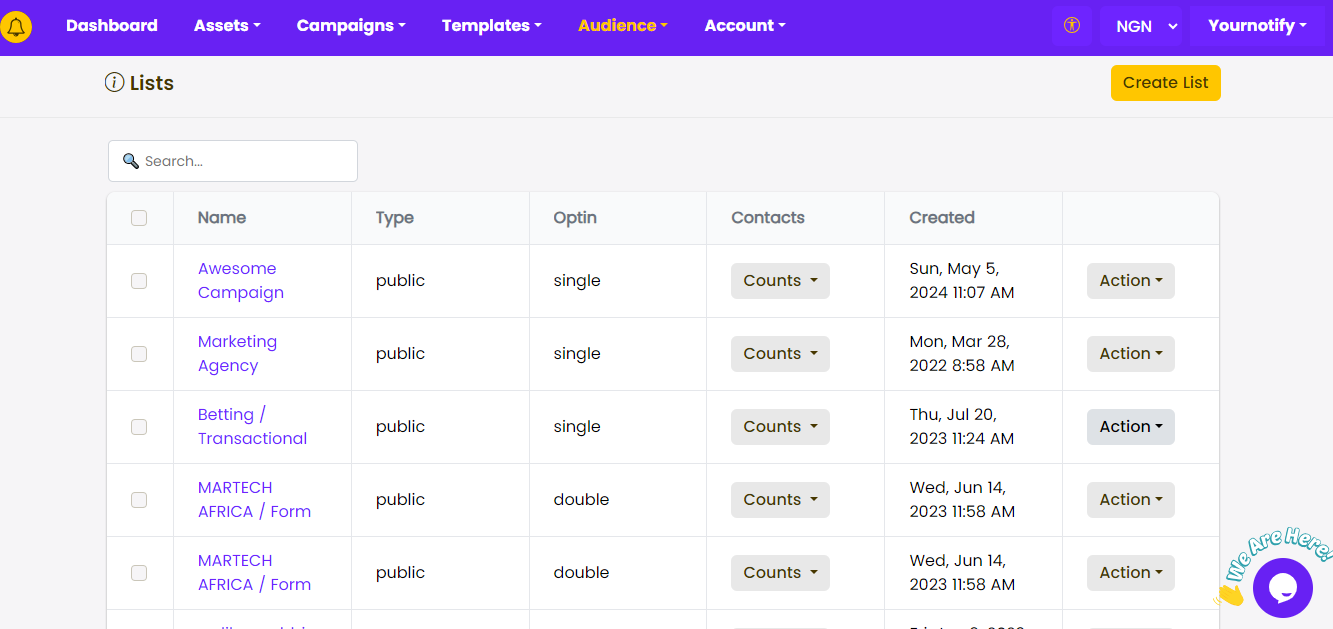
Task: Click the magnifier icon in search
Action: tap(130, 161)
